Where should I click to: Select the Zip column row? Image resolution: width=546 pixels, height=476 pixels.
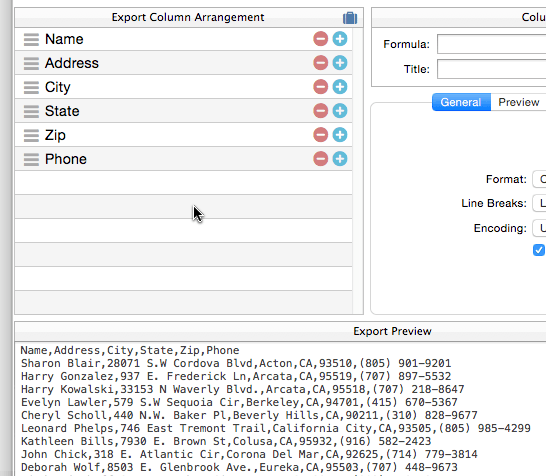coord(184,135)
